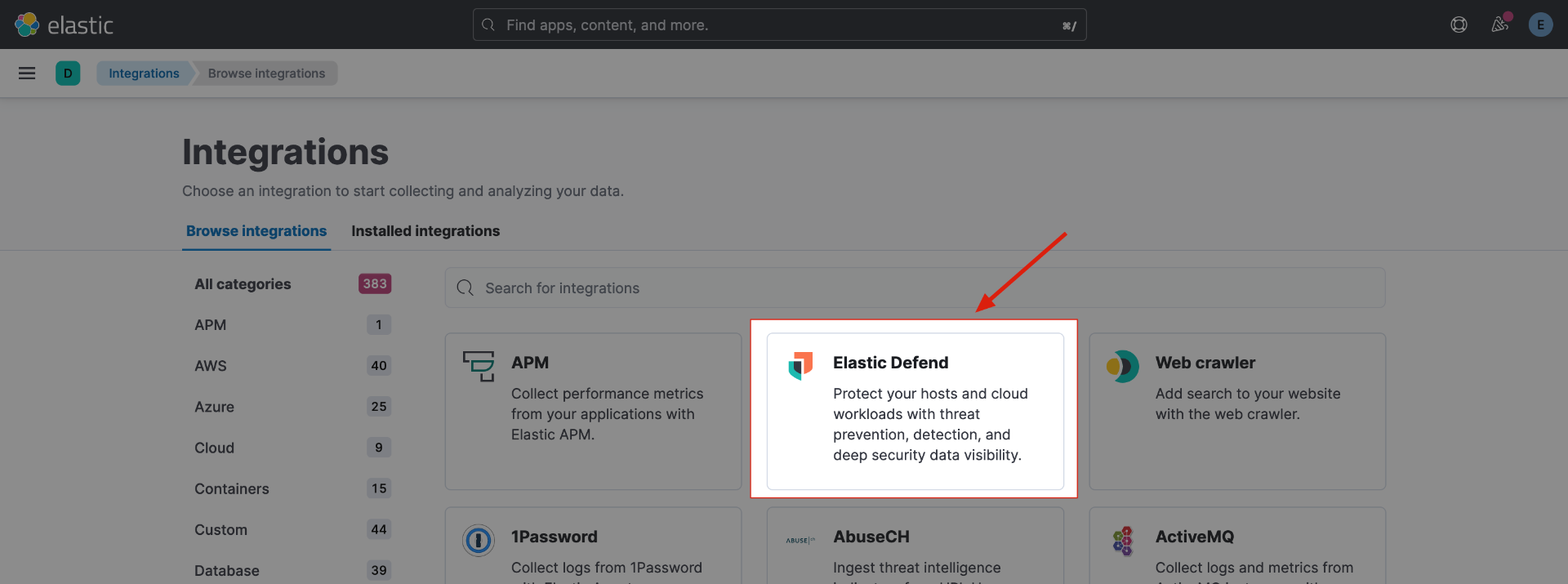Viewport: 1568px width, 584px height.
Task: Select the AWS category filter
Action: tap(211, 366)
